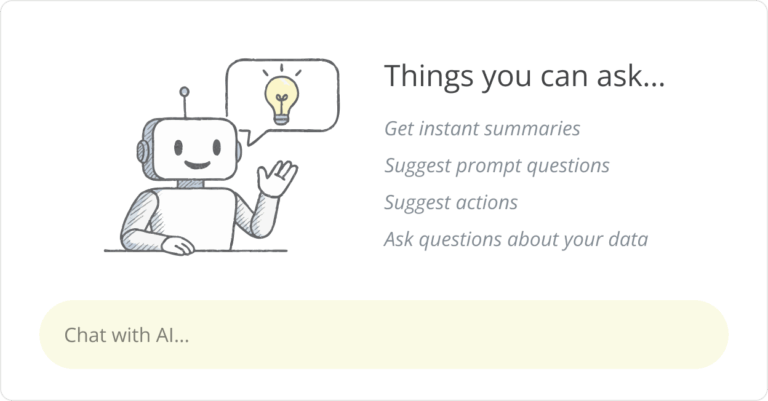768x401 pixels.
Task: Click "Ask questions about your data"
Action: (x=516, y=239)
